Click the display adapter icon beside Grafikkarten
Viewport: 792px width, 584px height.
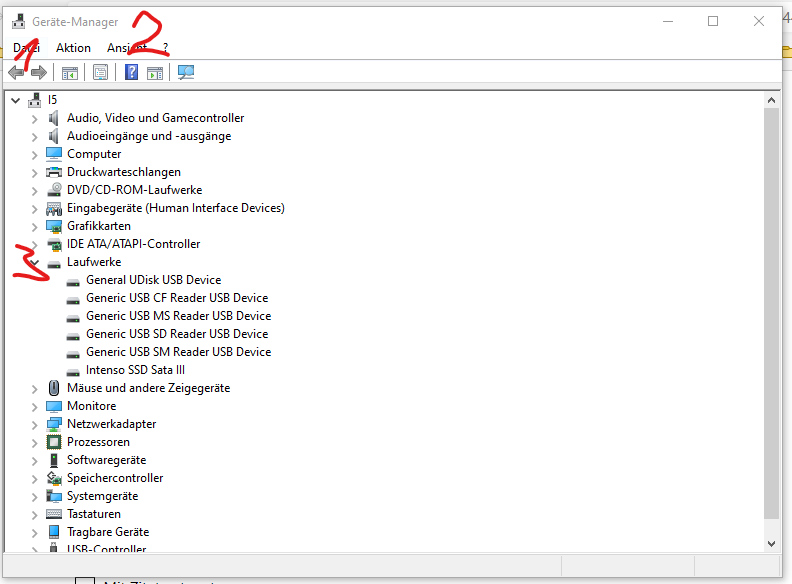pyautogui.click(x=54, y=226)
